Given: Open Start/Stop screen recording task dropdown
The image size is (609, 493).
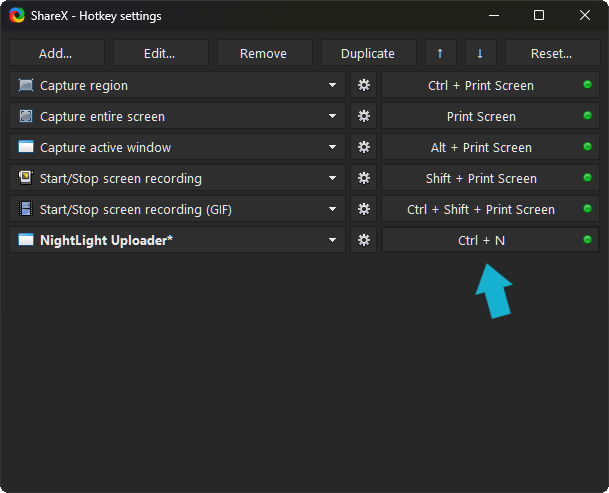Looking at the screenshot, I should click(x=332, y=179).
